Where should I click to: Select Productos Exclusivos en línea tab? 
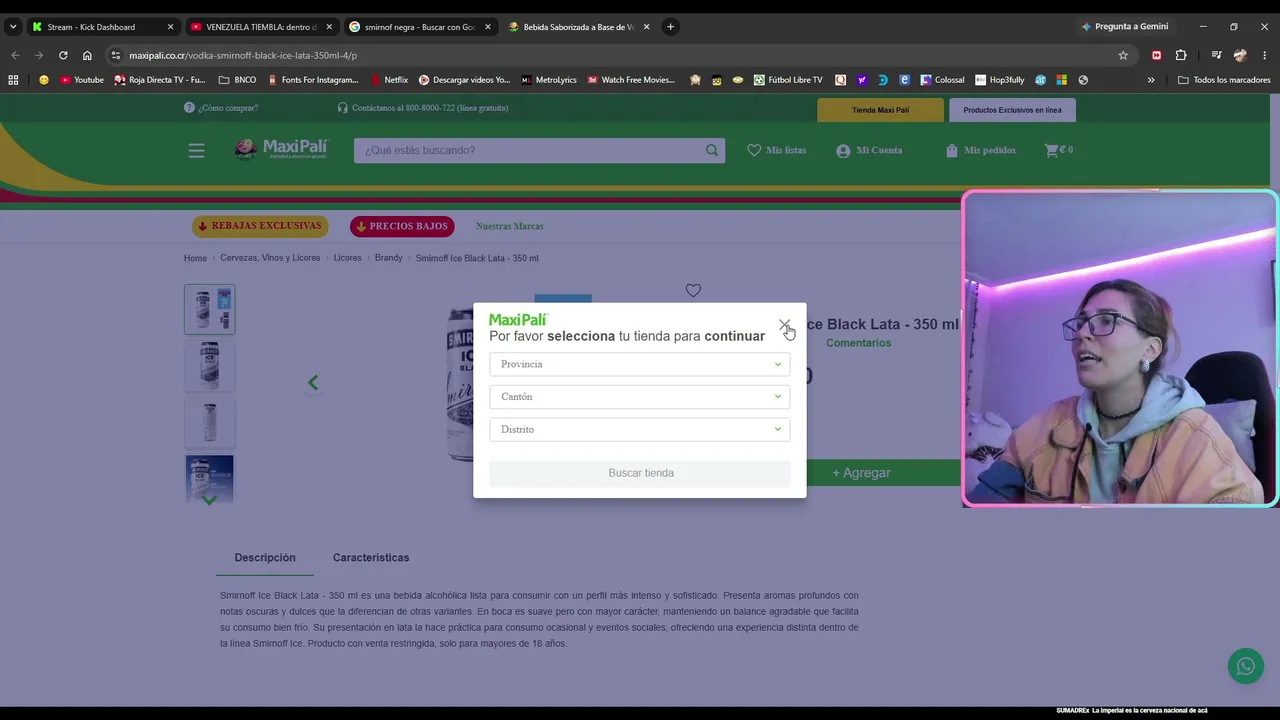click(x=1012, y=110)
